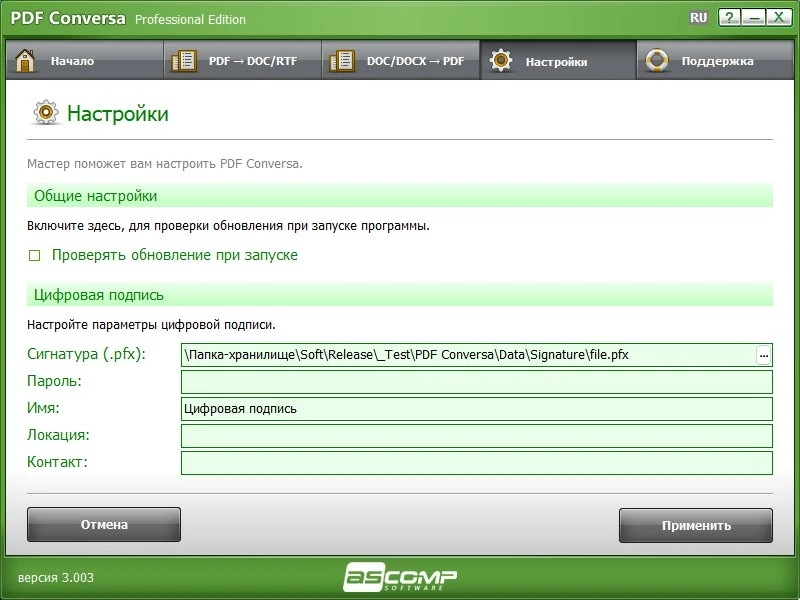The image size is (800, 600).
Task: Click the lifebuoy icon on Поддержка tab
Action: coord(657,60)
